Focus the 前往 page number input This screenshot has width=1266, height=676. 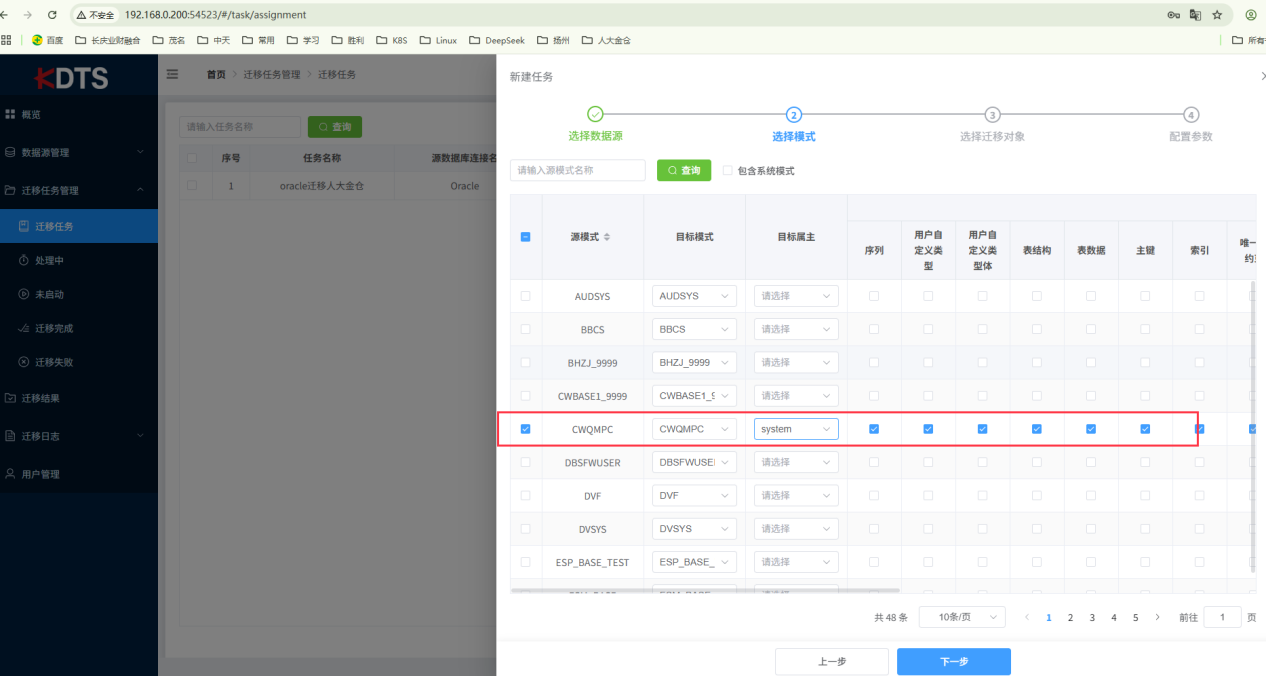point(1222,617)
